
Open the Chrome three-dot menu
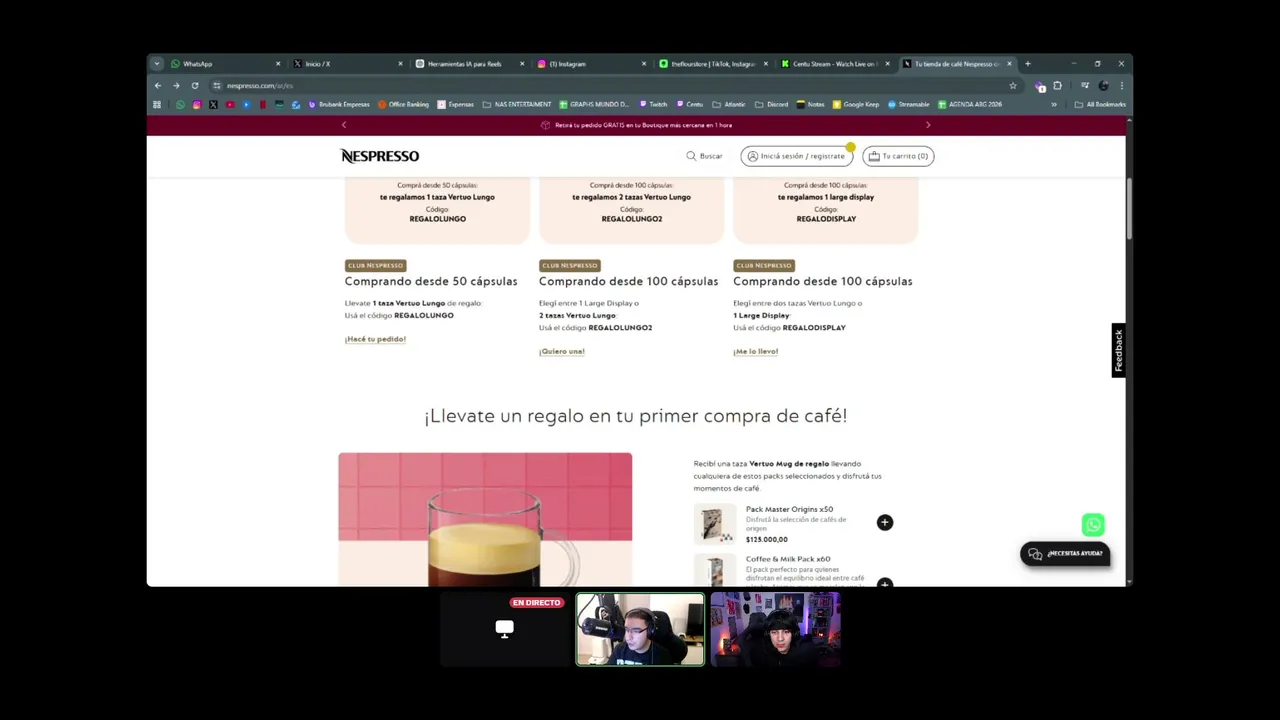pyautogui.click(x=1121, y=86)
